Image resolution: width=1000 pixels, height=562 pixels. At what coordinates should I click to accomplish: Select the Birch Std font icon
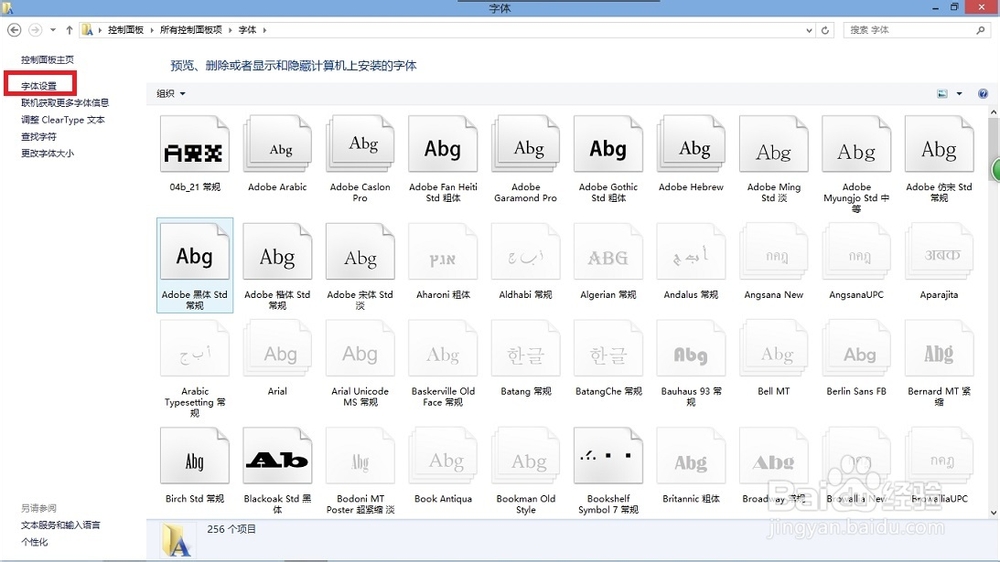195,455
